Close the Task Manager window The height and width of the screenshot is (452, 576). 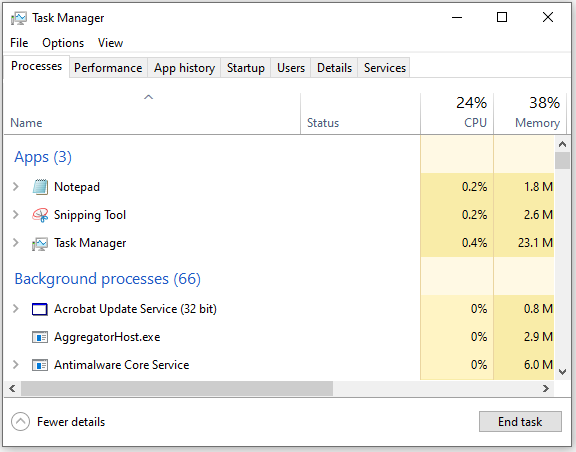click(x=548, y=17)
